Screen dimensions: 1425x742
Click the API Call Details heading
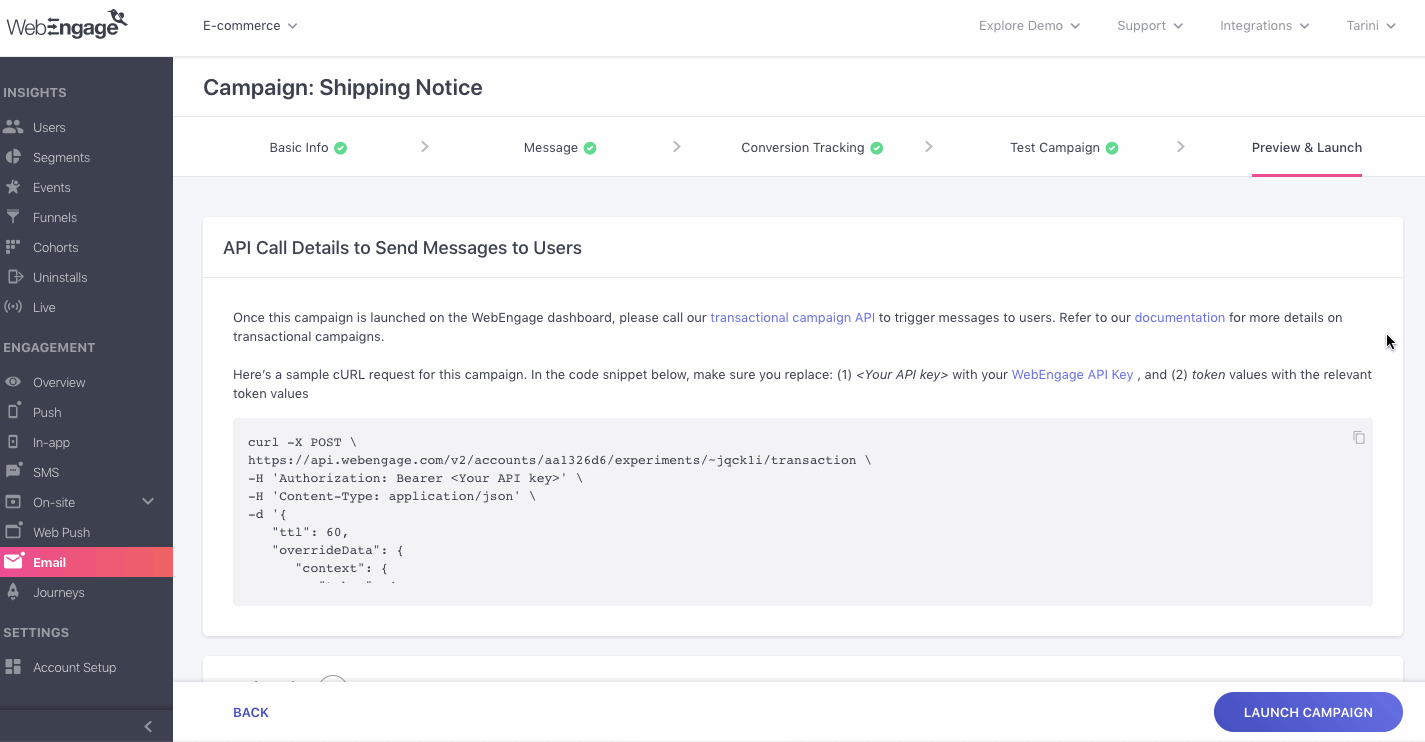[402, 247]
